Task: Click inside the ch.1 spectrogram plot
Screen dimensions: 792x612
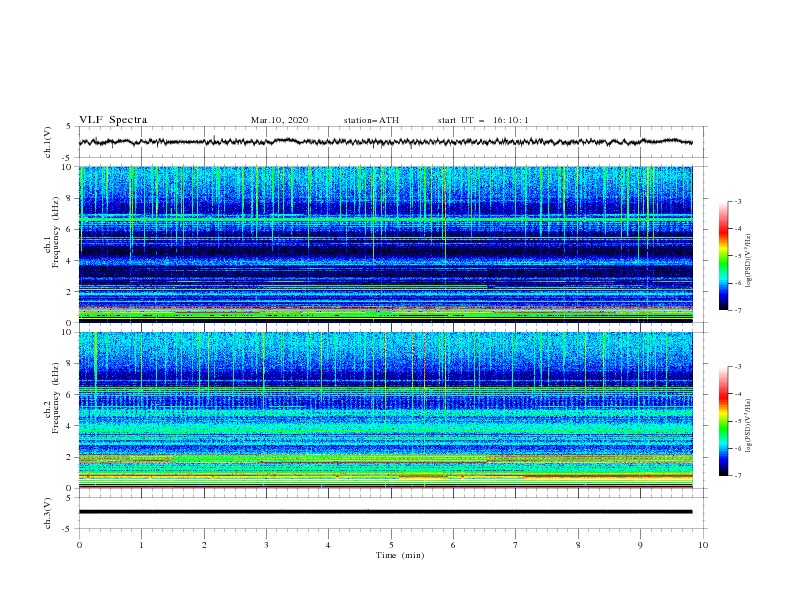Action: [x=385, y=244]
